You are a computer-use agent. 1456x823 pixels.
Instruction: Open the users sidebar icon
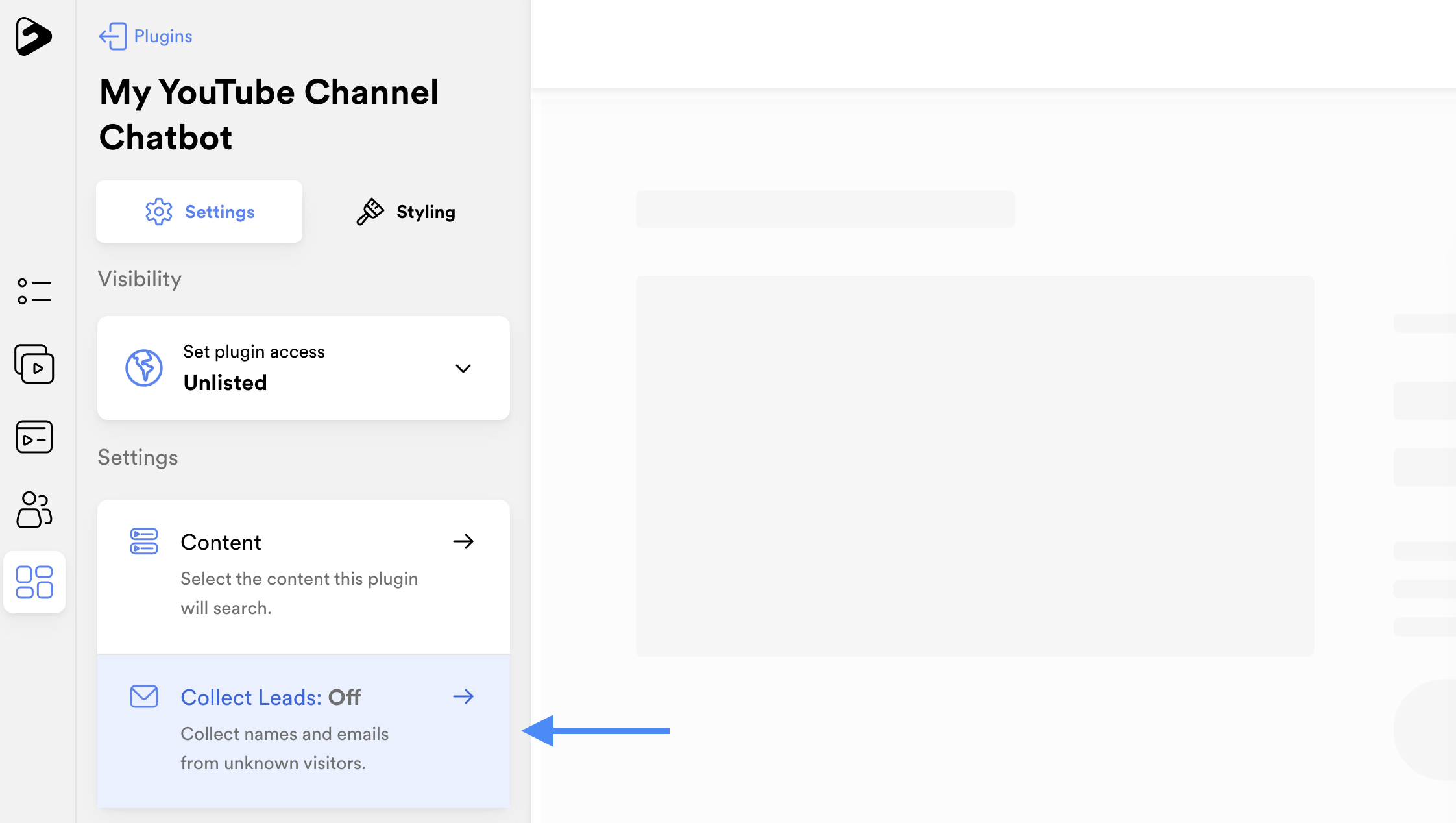point(34,510)
